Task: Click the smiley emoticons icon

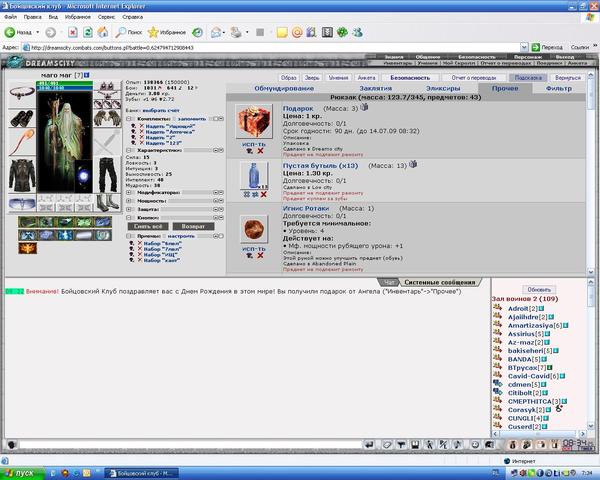Action: click(475, 444)
